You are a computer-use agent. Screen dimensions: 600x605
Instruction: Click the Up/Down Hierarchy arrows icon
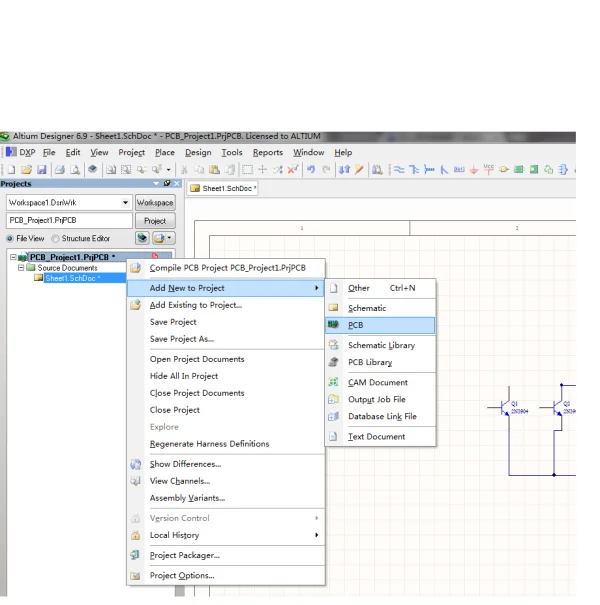pyautogui.click(x=344, y=169)
